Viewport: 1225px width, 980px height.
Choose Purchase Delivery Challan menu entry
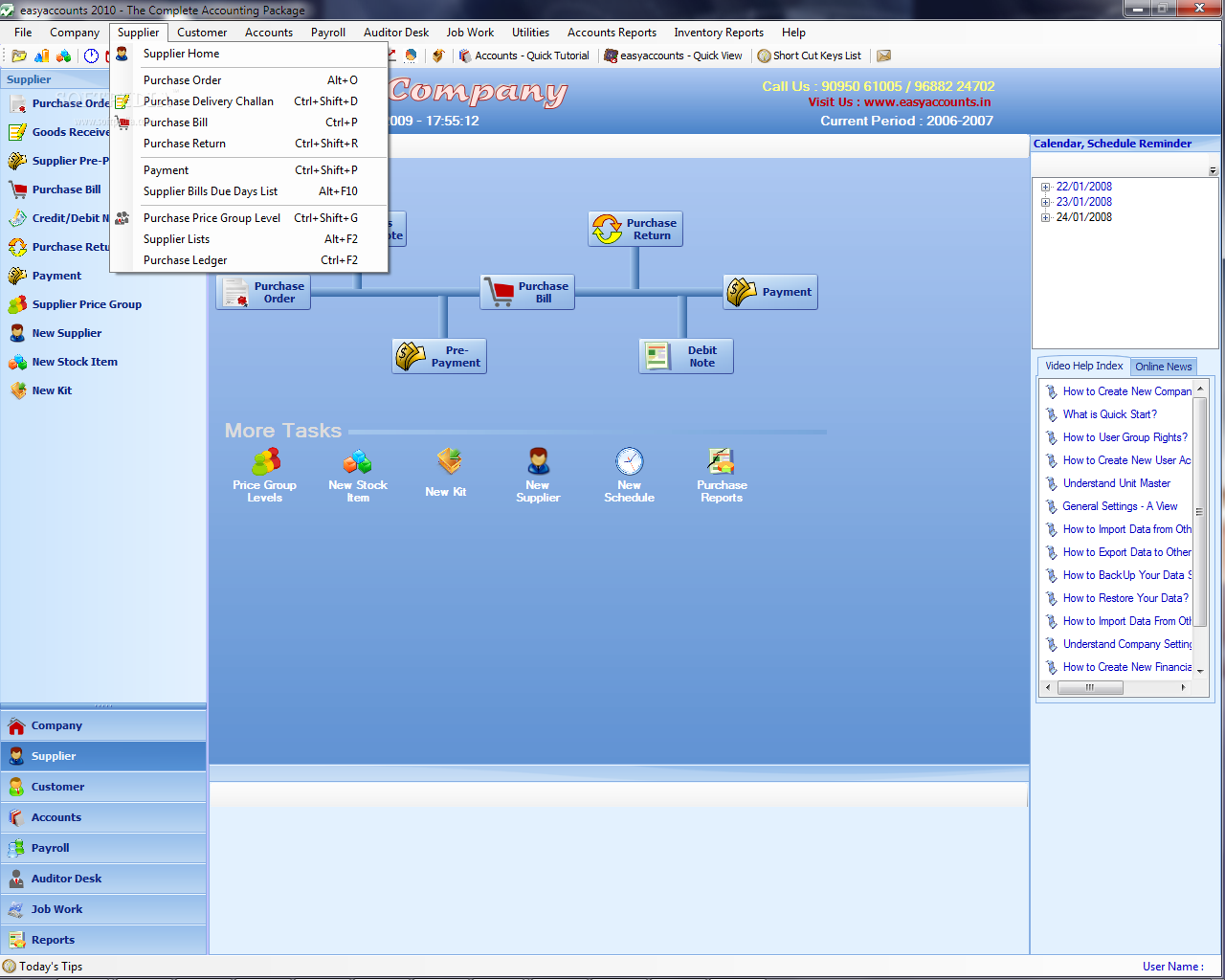point(249,101)
